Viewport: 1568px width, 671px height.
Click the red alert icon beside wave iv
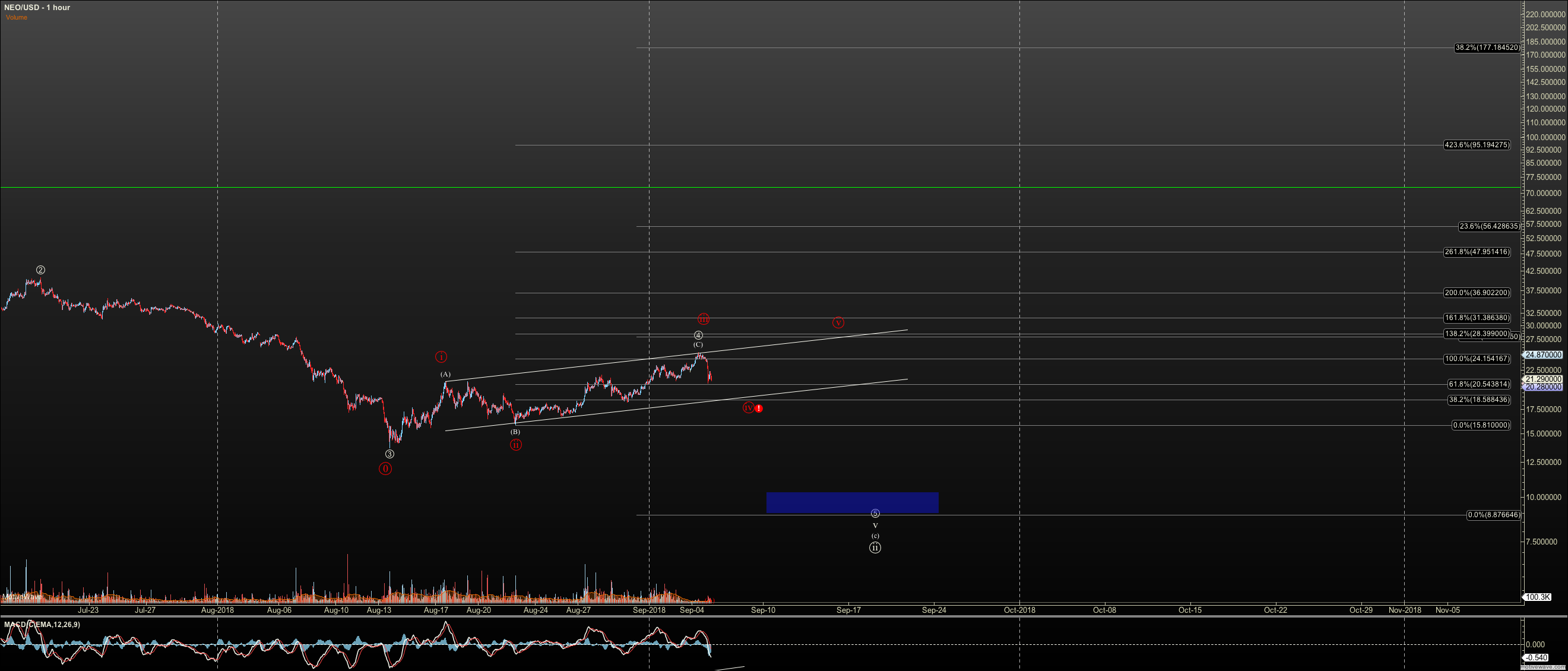758,409
